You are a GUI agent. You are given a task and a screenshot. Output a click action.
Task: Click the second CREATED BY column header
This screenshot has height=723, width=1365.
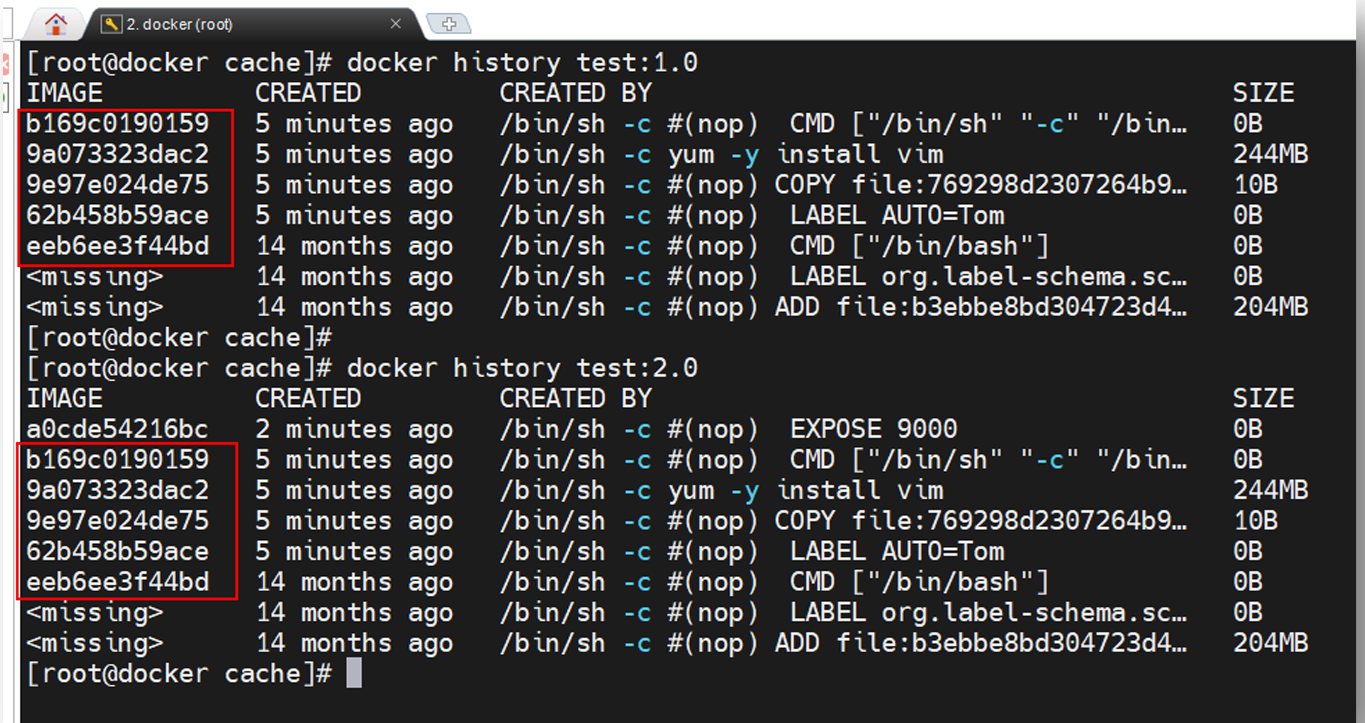[x=575, y=398]
